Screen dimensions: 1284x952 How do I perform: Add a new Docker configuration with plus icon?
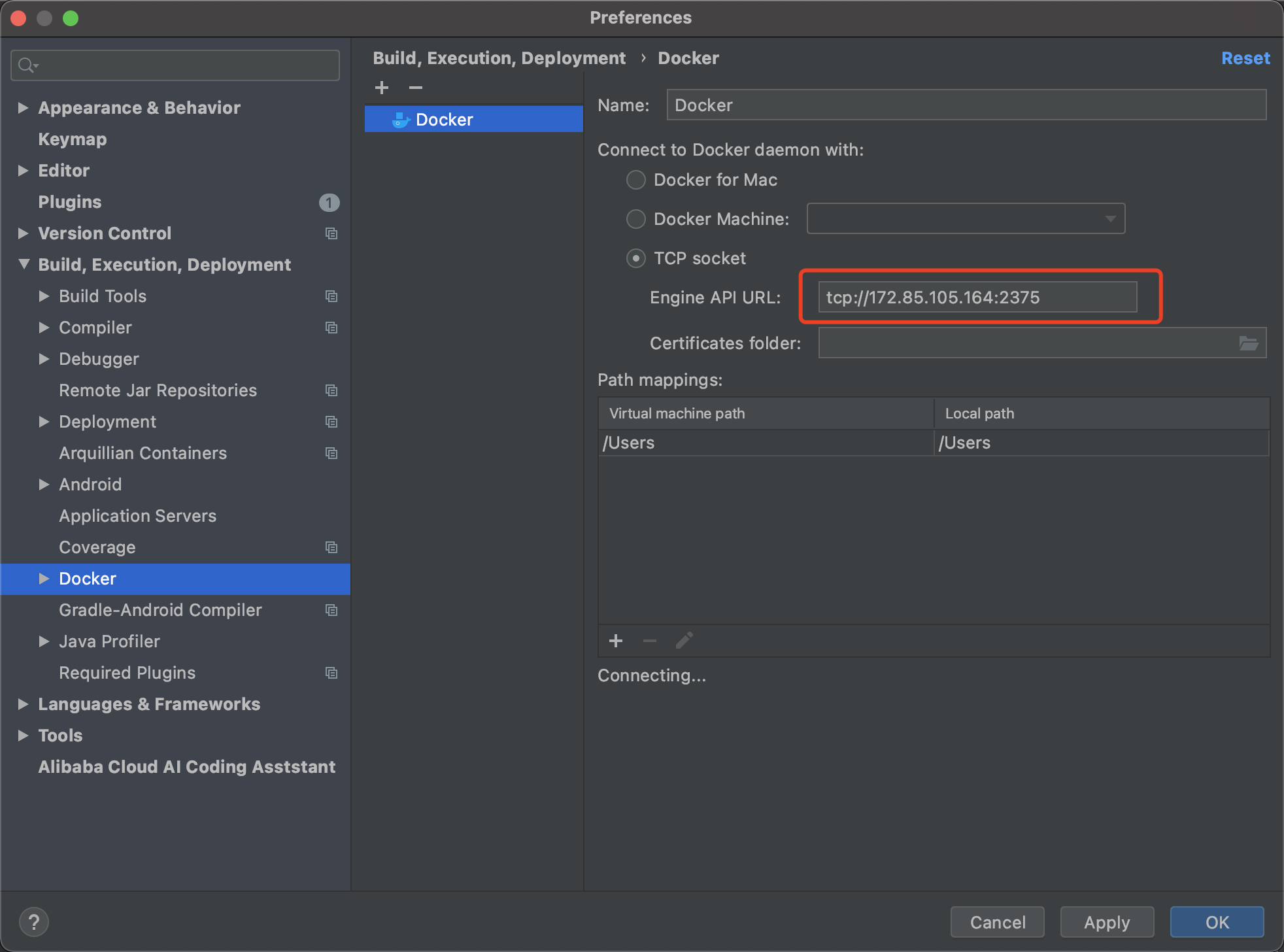pyautogui.click(x=382, y=88)
